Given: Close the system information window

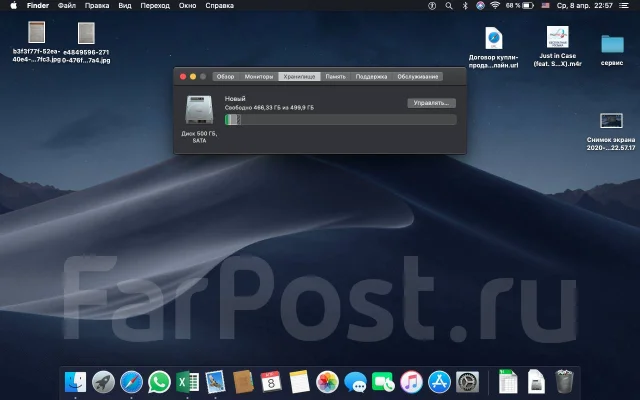Looking at the screenshot, I should 183,76.
